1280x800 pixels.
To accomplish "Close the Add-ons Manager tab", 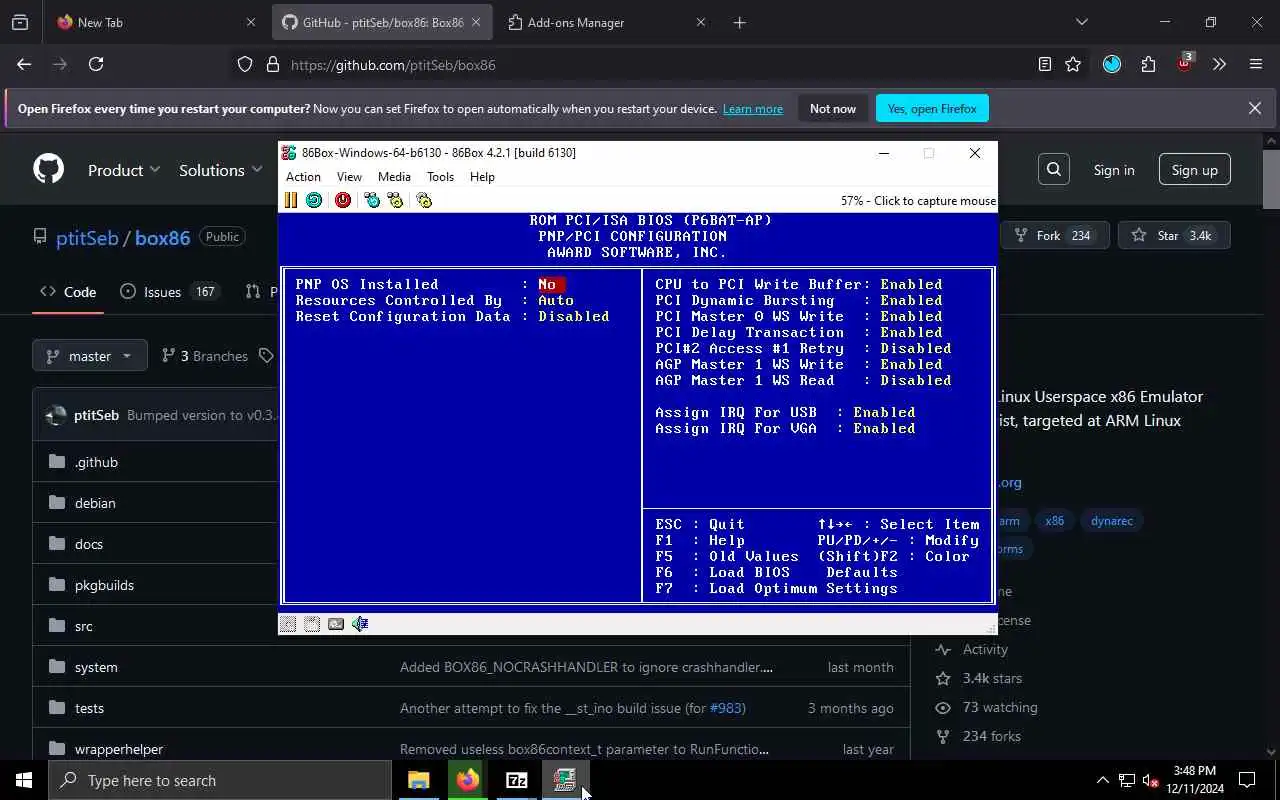I will [x=700, y=22].
